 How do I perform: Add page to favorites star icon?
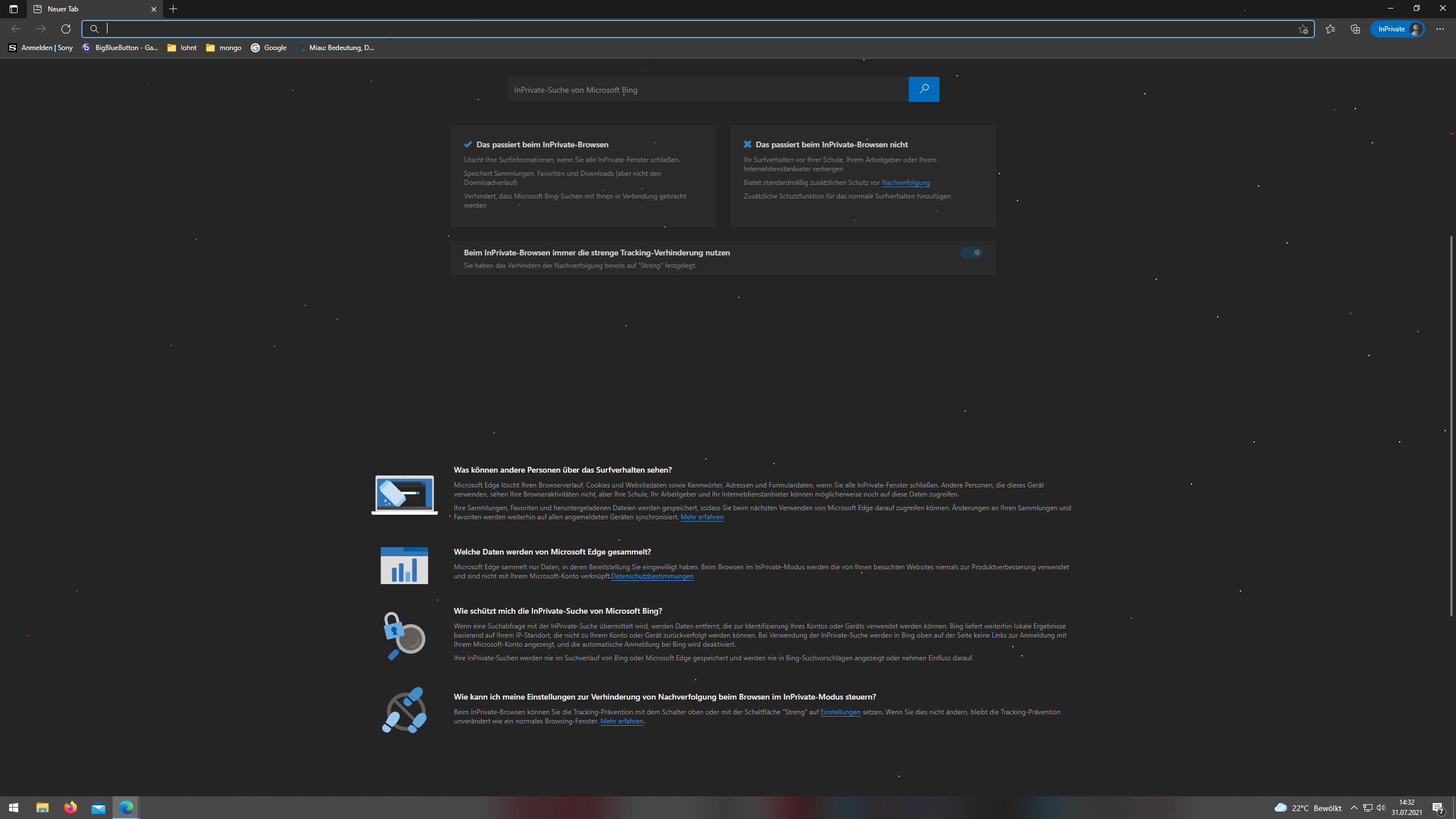point(1303,29)
